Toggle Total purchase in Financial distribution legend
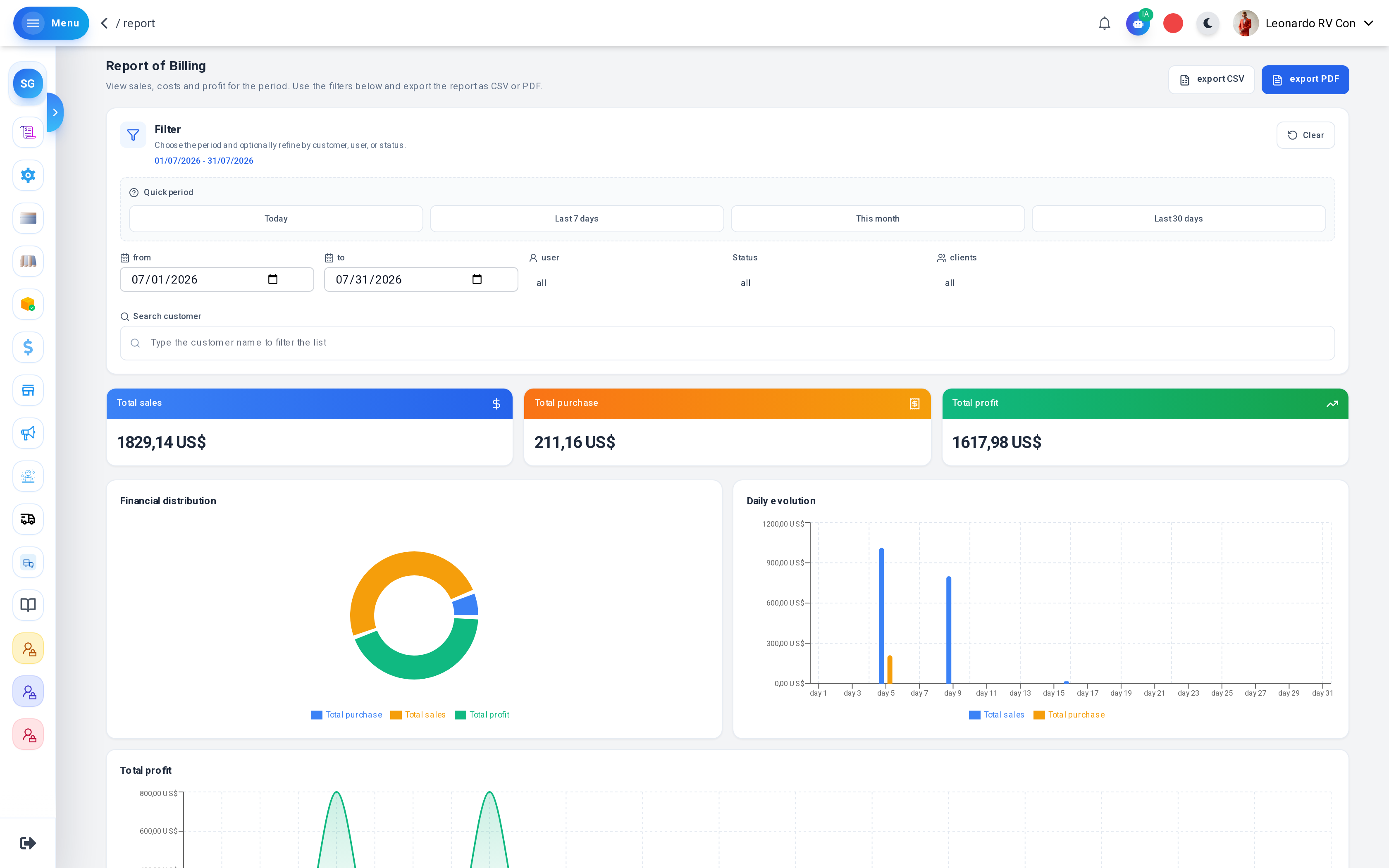Screen dimensions: 1389x868 (347, 715)
